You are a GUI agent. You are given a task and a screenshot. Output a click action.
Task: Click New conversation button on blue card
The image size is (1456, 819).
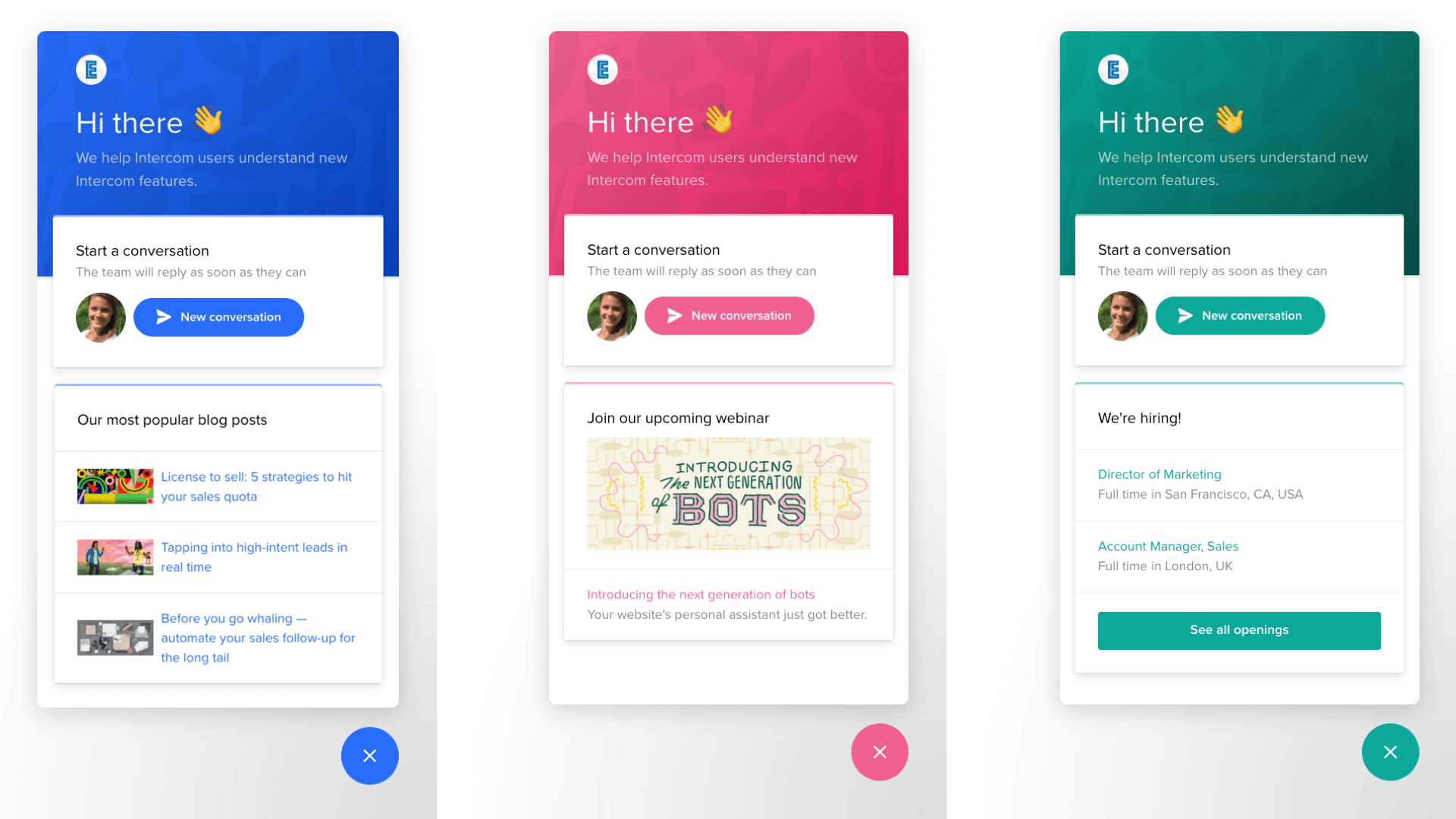tap(218, 316)
